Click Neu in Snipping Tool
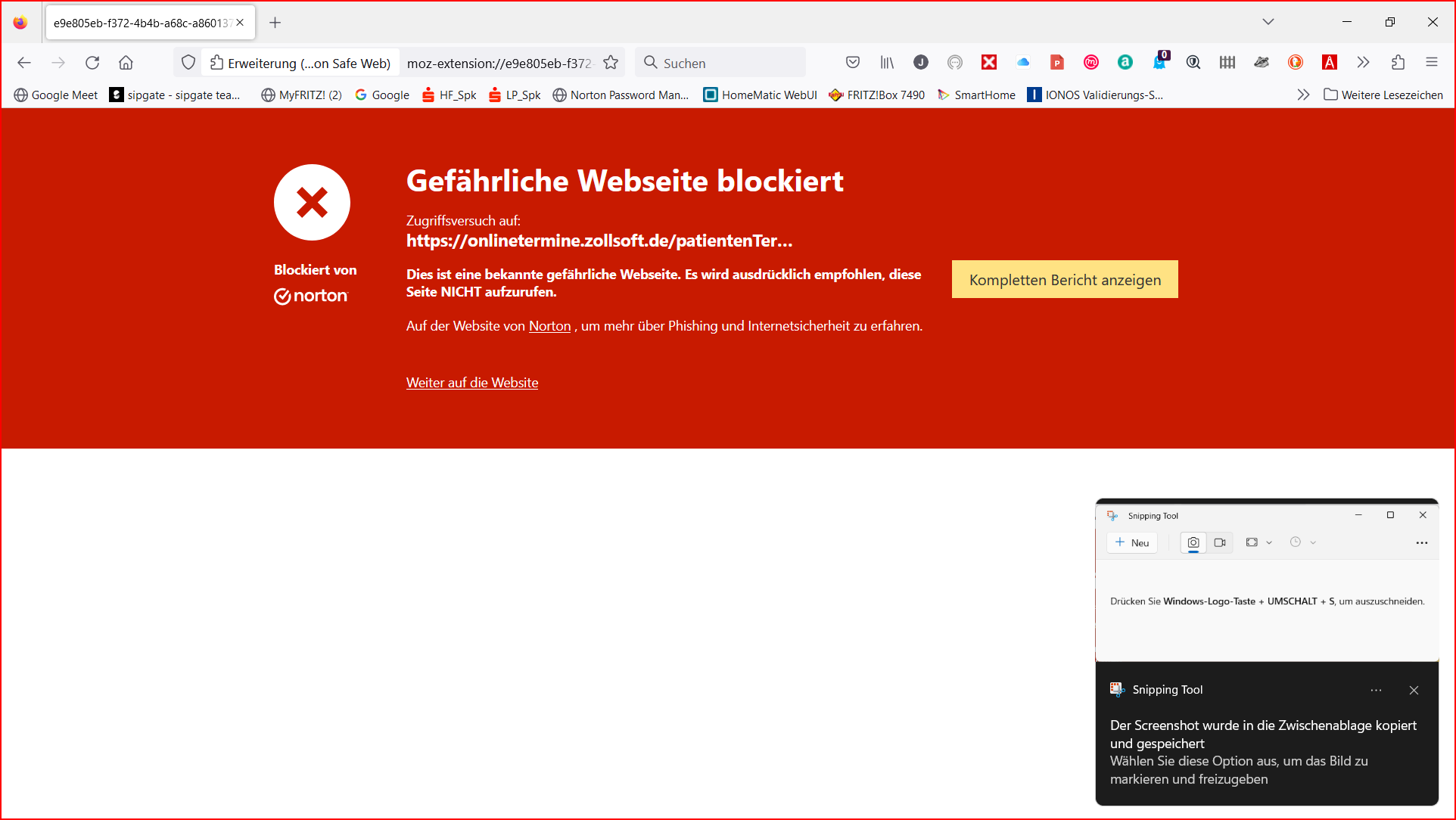The height and width of the screenshot is (820, 1456). [x=1132, y=542]
